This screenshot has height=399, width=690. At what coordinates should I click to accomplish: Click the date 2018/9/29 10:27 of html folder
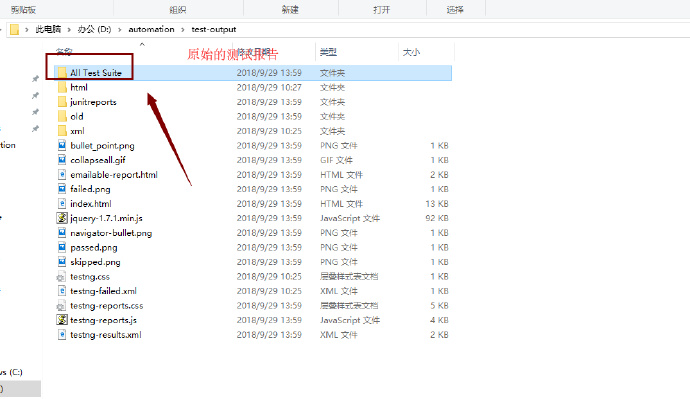tap(269, 88)
